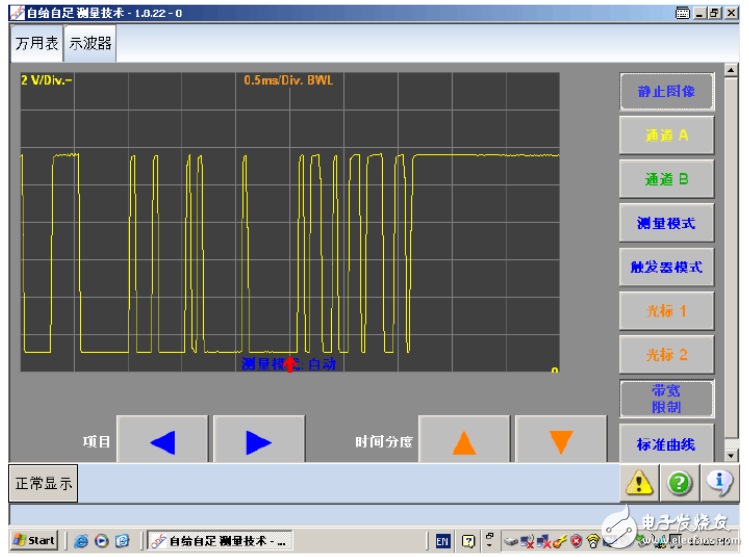
Task: Select 光标 2 cursor button
Action: (666, 355)
